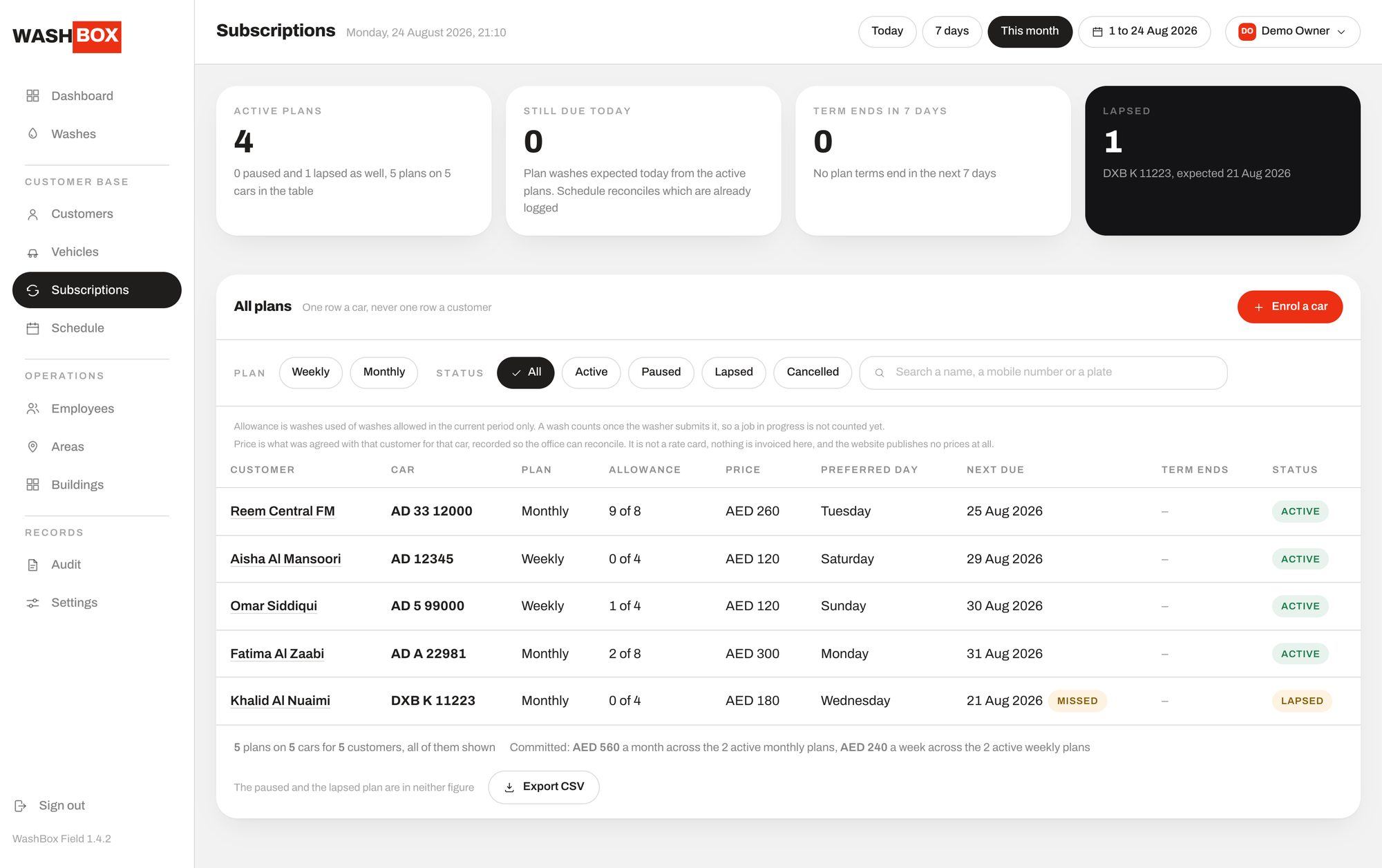Viewport: 1382px width, 868px height.
Task: Click the WashBox logo
Action: click(67, 37)
